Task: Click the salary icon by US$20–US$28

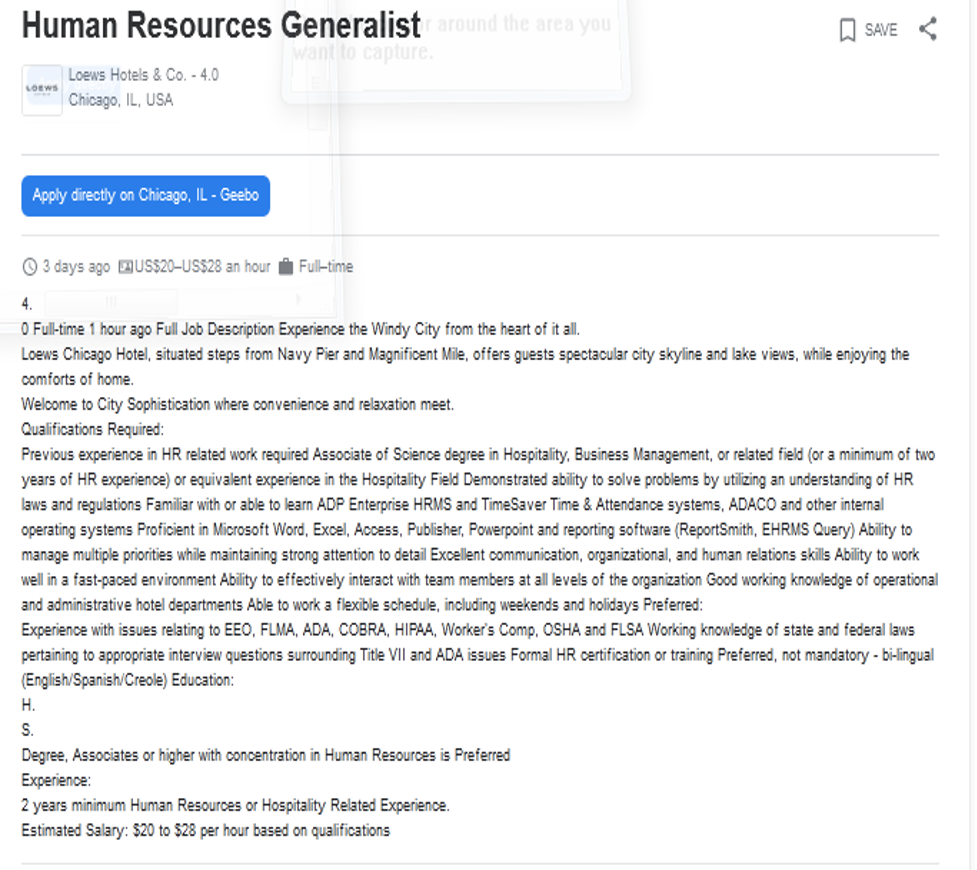Action: pyautogui.click(x=125, y=267)
